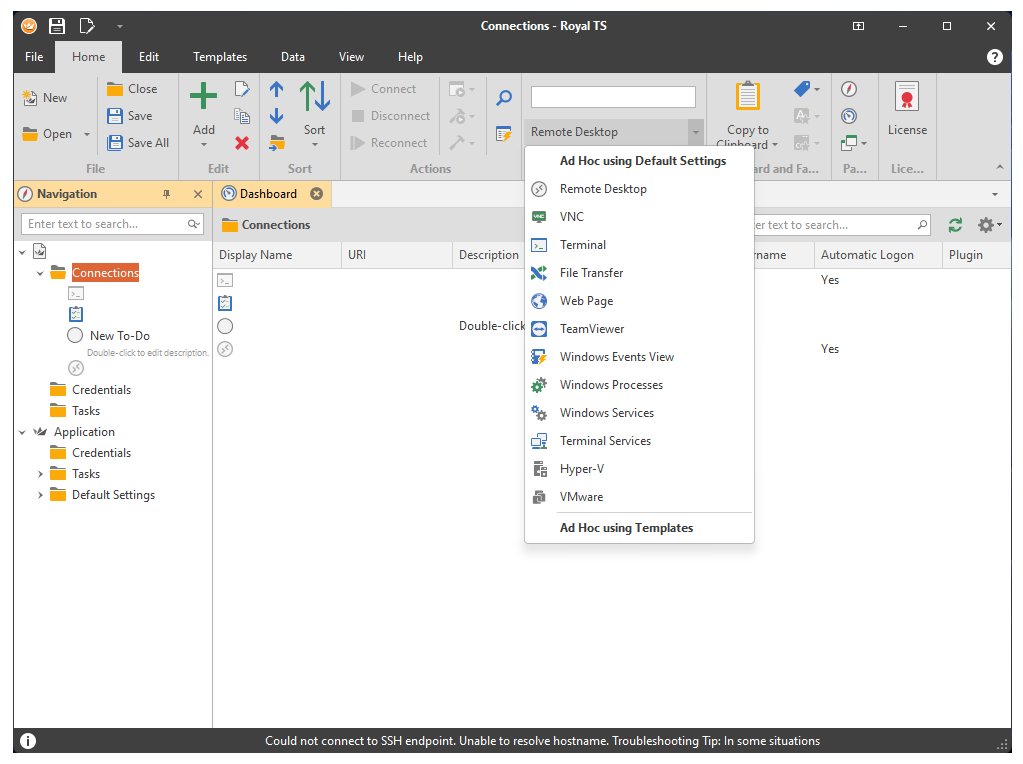Open the Templates ribbon tab
Screen dimensions: 1023x764
(220, 57)
